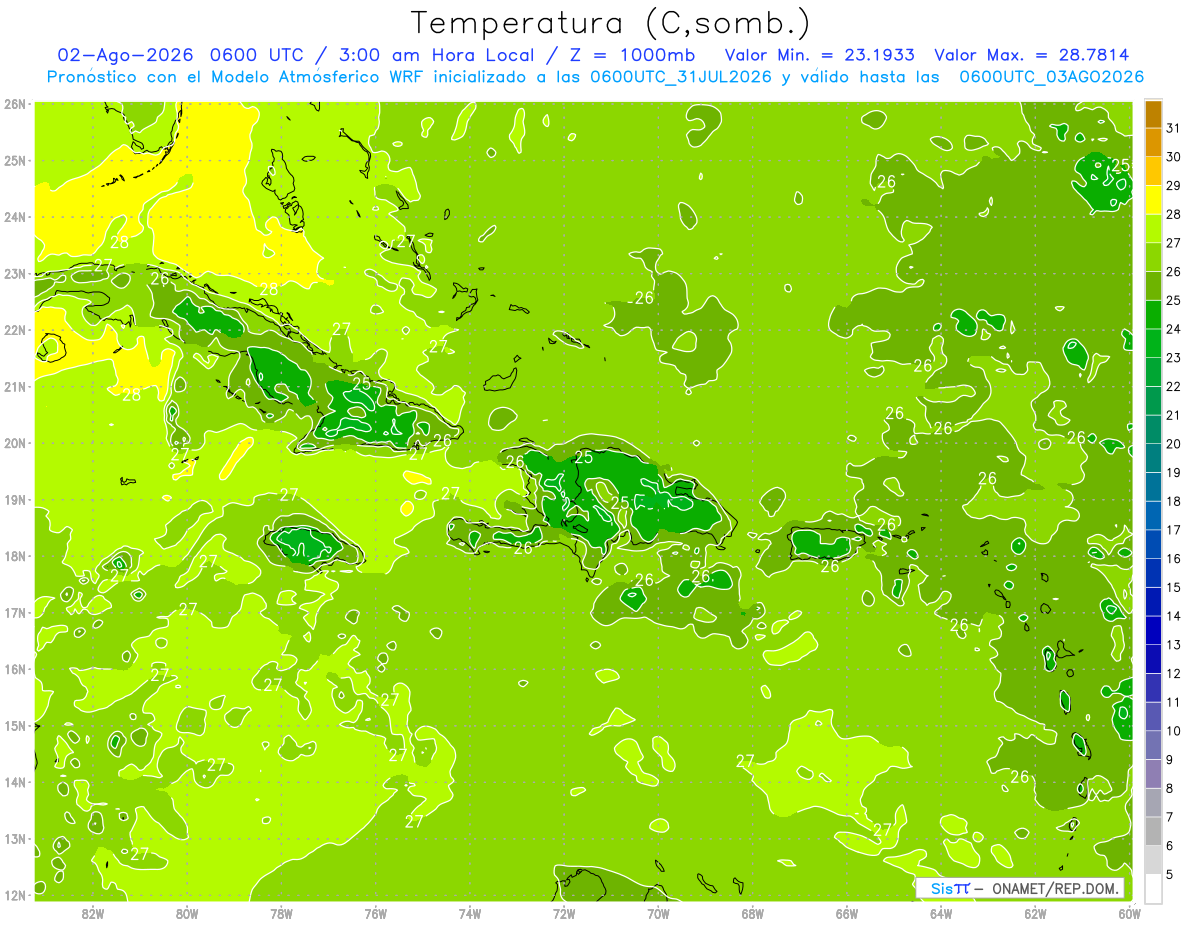
Task: Click the 22N latitude axis label
Action: coord(16,330)
